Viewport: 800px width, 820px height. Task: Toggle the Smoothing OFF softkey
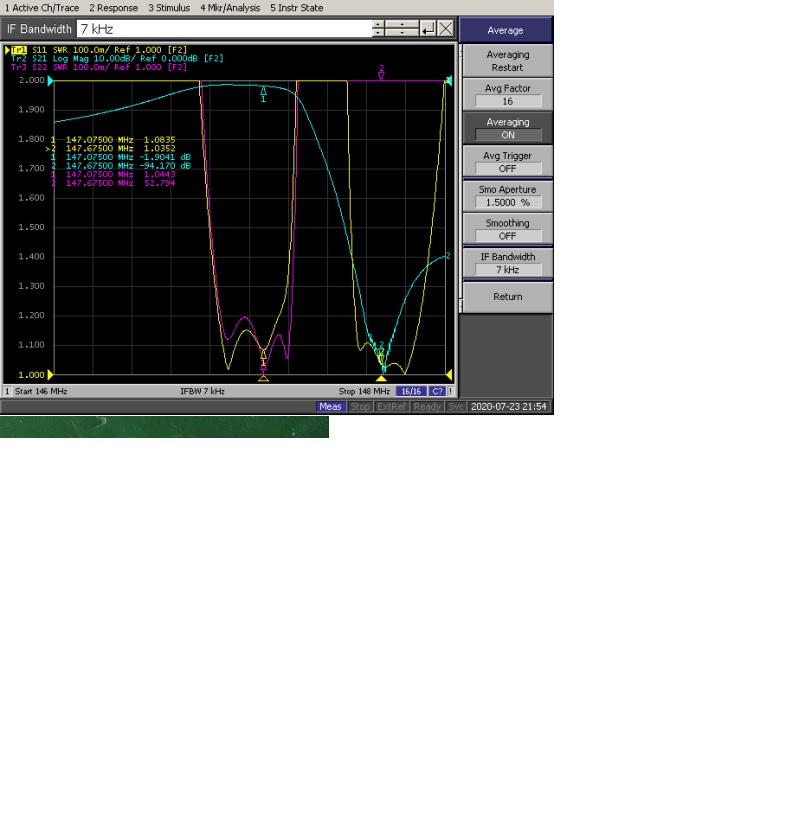pyautogui.click(x=508, y=230)
